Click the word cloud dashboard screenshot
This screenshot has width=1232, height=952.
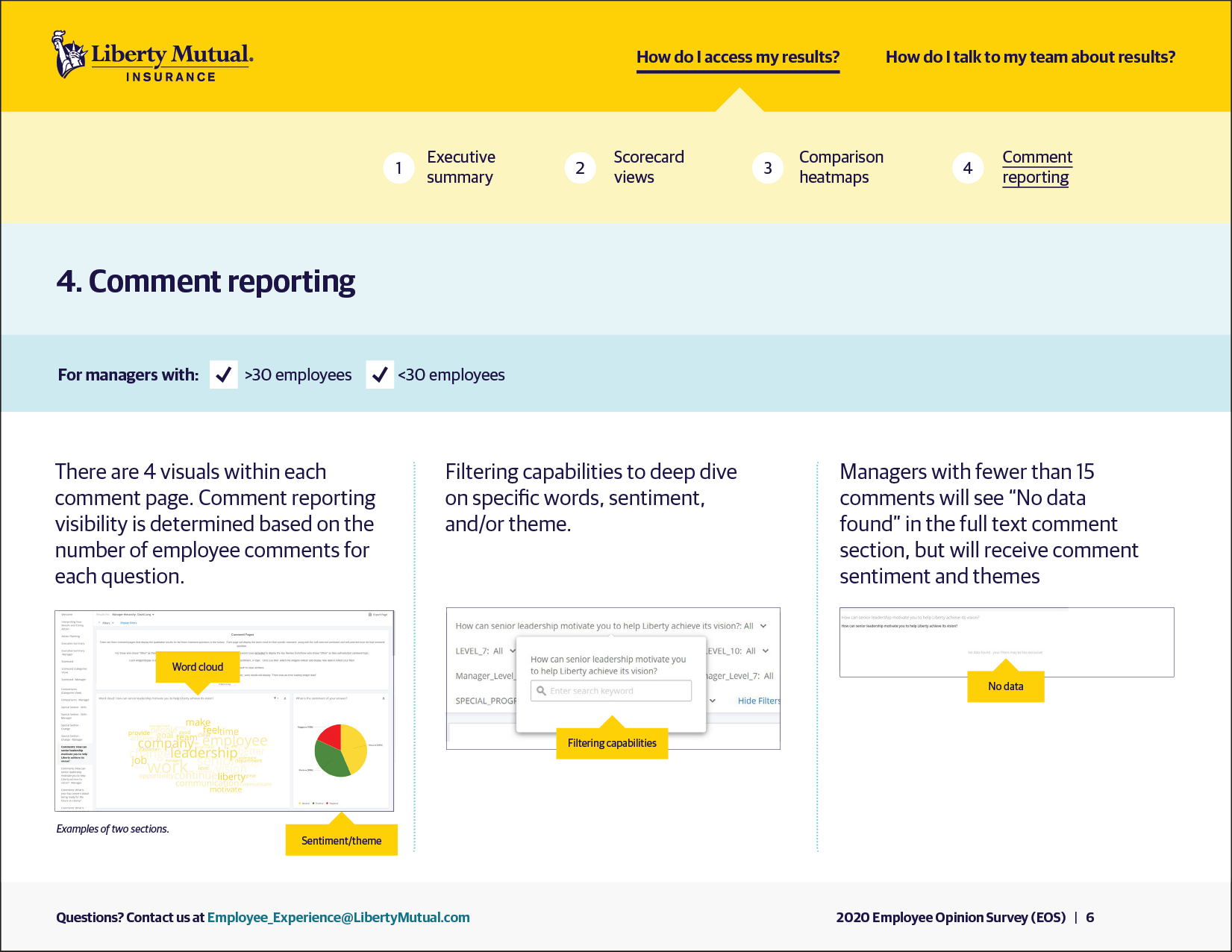click(224, 711)
